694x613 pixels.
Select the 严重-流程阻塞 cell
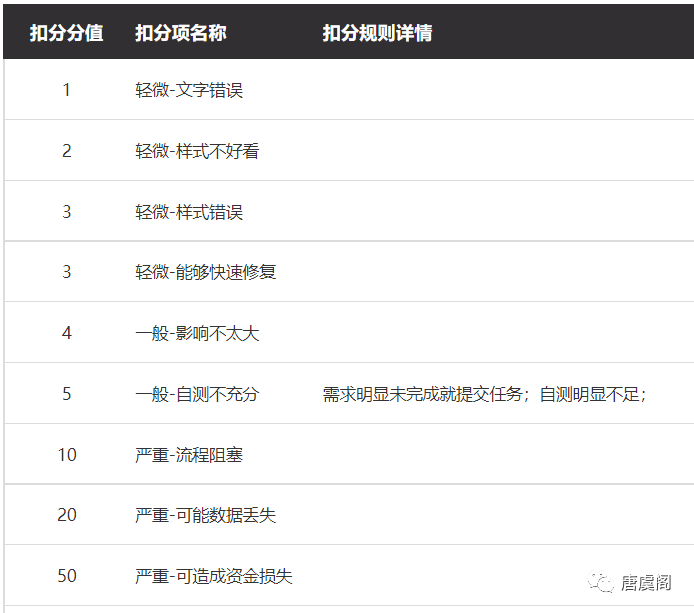[189, 455]
